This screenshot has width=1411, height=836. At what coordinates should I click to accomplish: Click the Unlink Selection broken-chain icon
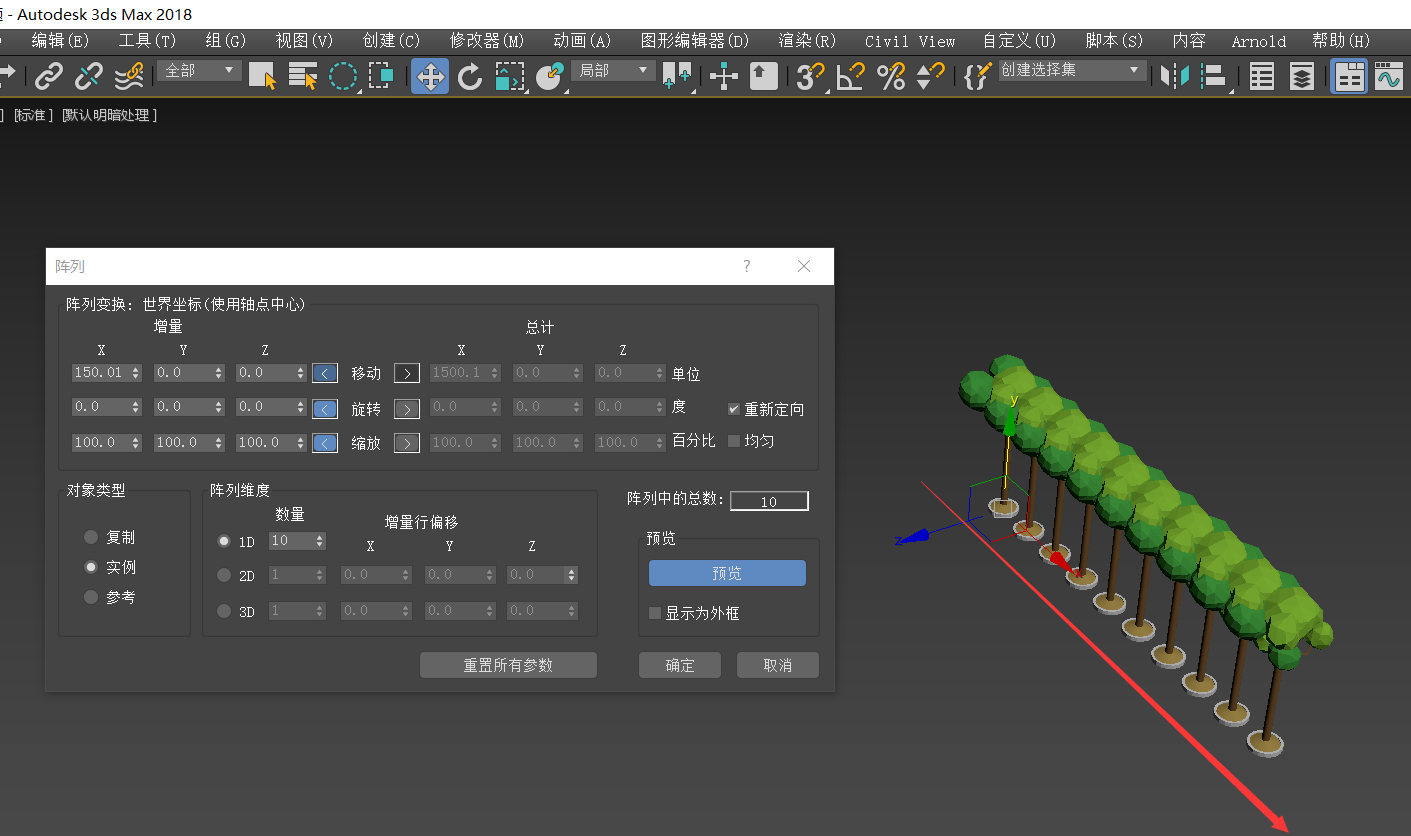[90, 76]
